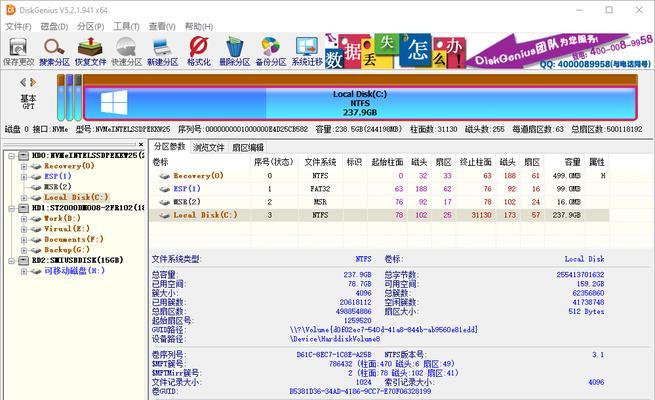Switch to the 浏览文件 tab
Viewport: 655px width, 400px height.
coord(208,147)
